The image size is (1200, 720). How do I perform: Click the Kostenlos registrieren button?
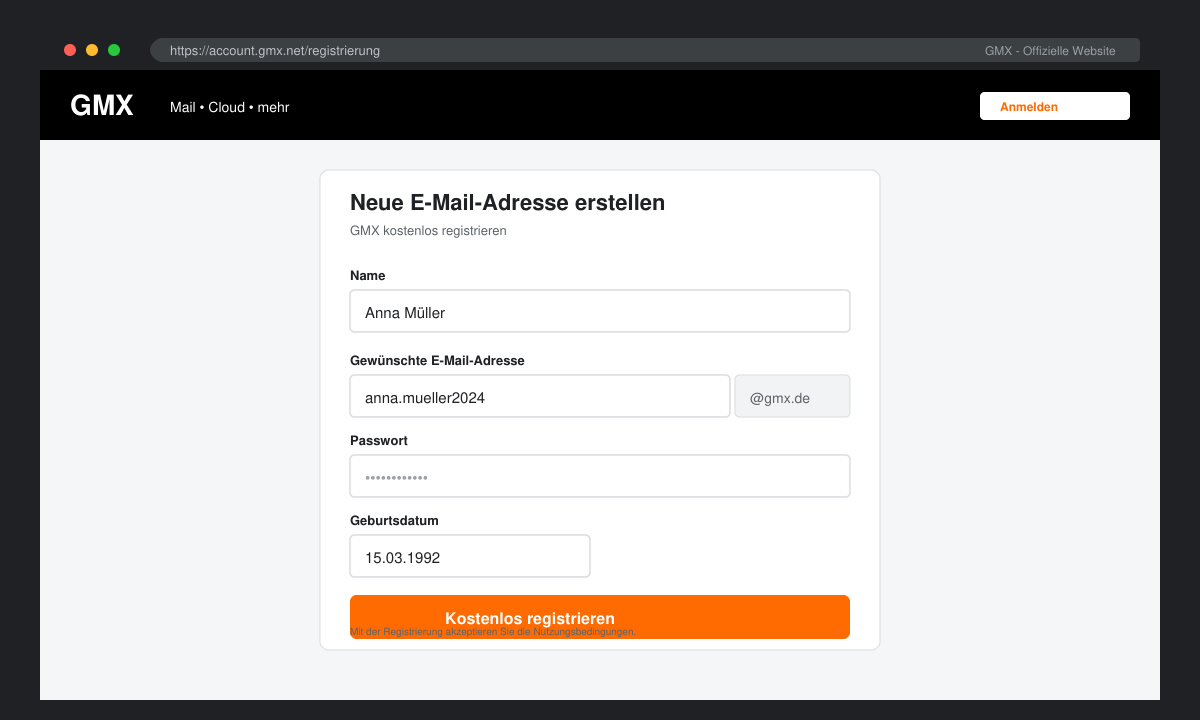coord(600,617)
